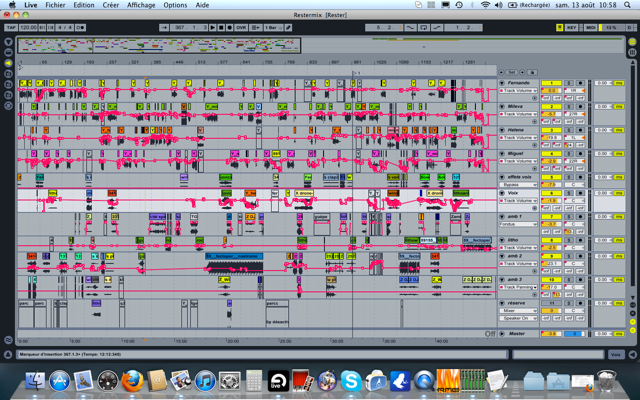The height and width of the screenshot is (400, 640).
Task: Jump to previous locator arrow
Action: click(501, 72)
